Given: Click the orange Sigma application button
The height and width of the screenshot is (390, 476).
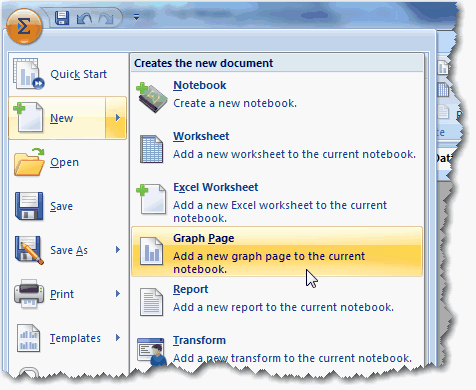Looking at the screenshot, I should coord(24,26).
